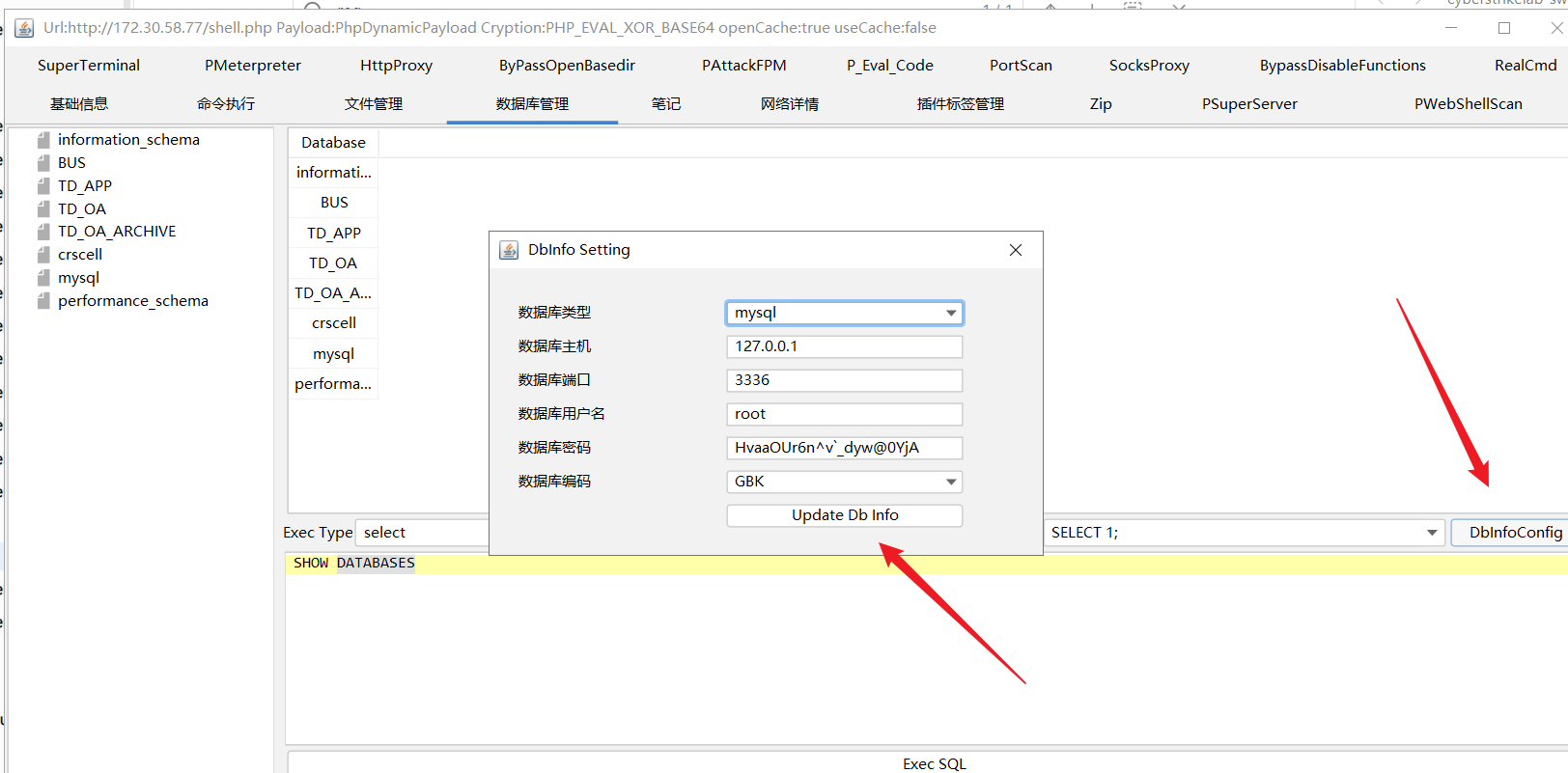The image size is (1568, 773).
Task: Select the crscell row in result table
Action: [333, 323]
